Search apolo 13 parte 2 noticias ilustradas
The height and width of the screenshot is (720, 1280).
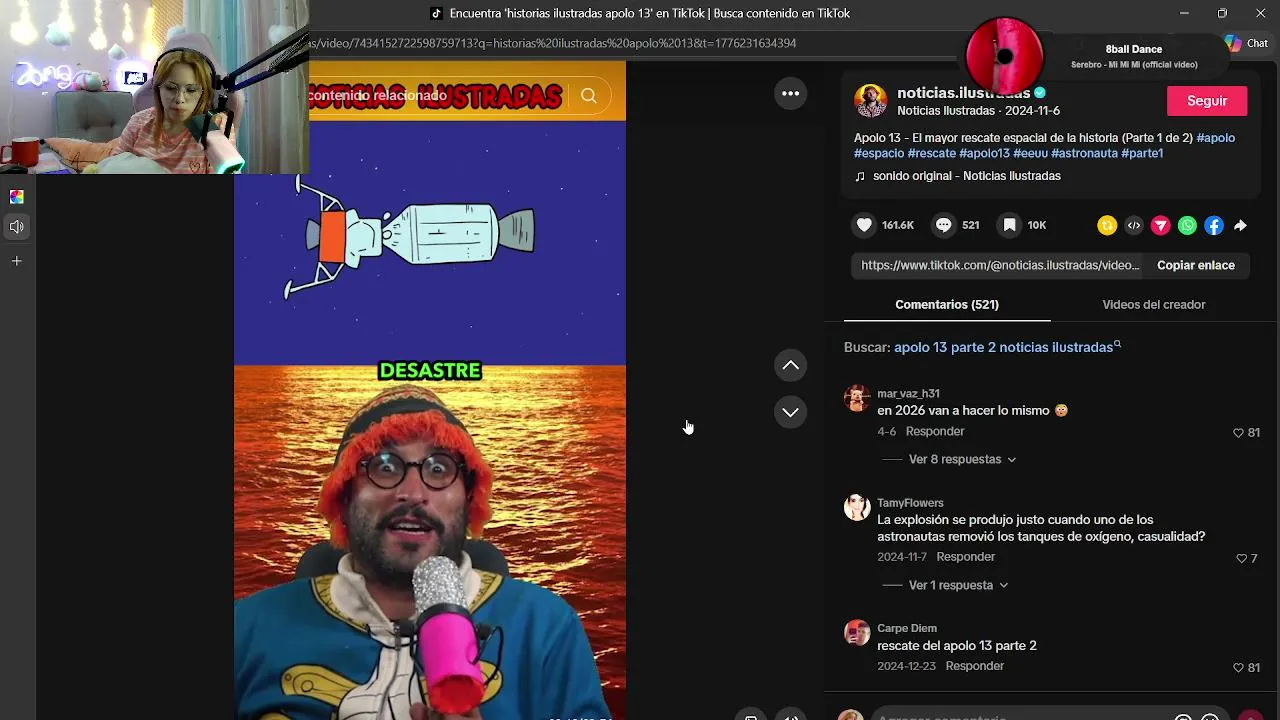[x=1004, y=347]
